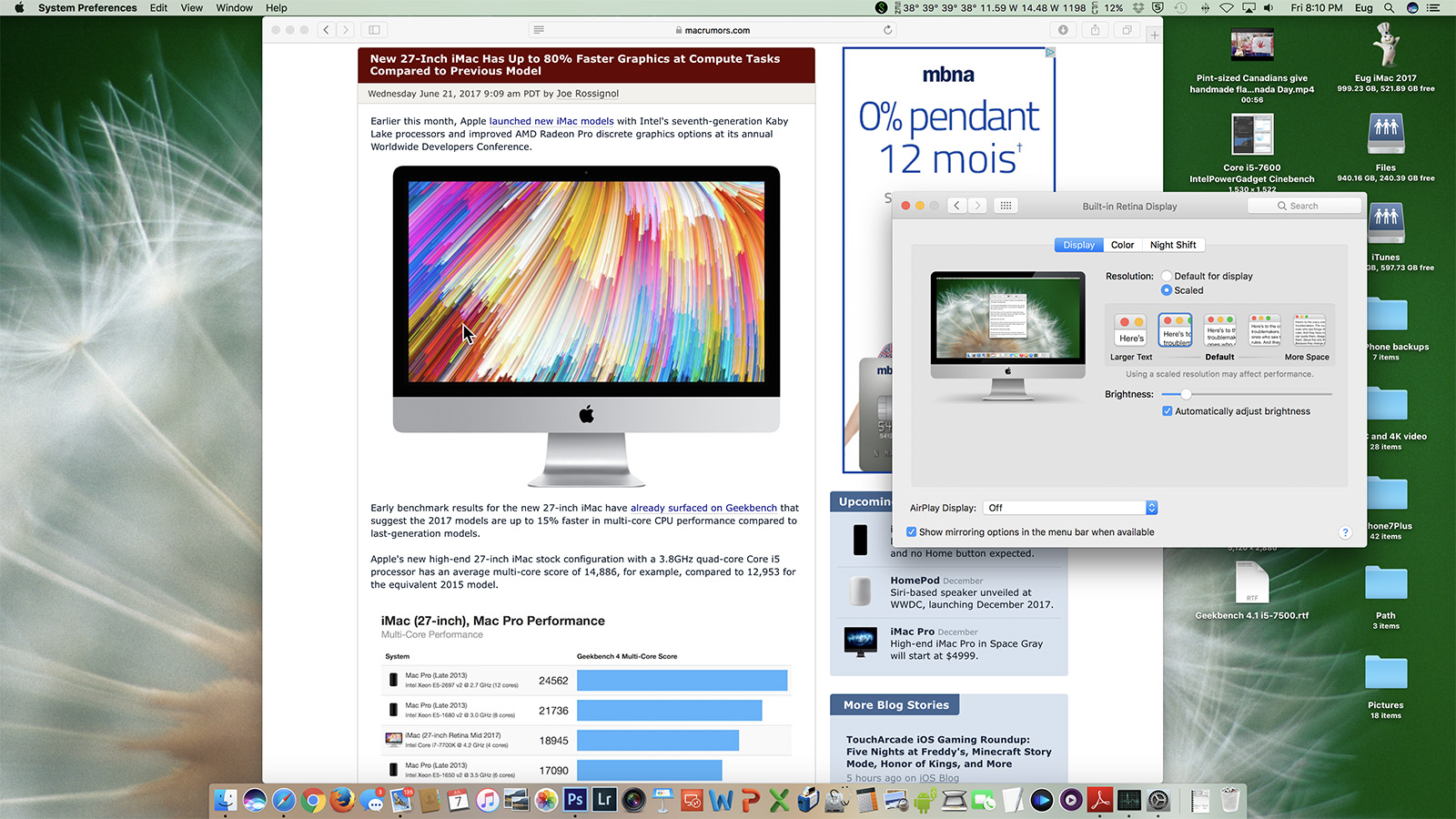The image size is (1456, 819).
Task: Open Activity Monitor in the Dock
Action: pyautogui.click(x=1129, y=800)
